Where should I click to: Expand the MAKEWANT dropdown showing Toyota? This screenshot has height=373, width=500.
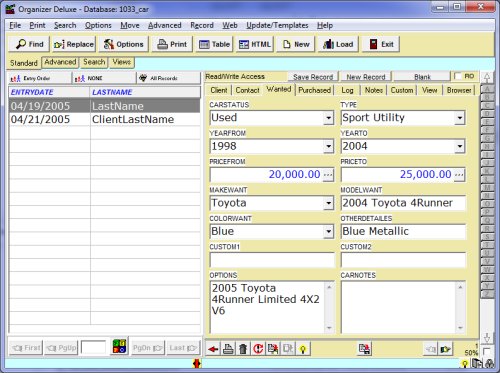pos(328,203)
